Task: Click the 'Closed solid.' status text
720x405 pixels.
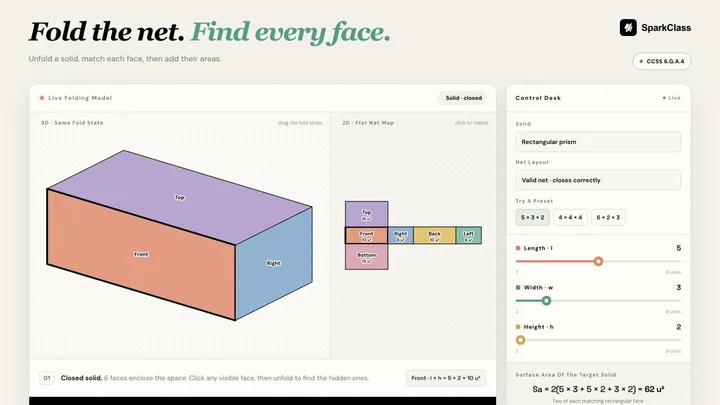Action: [81, 378]
